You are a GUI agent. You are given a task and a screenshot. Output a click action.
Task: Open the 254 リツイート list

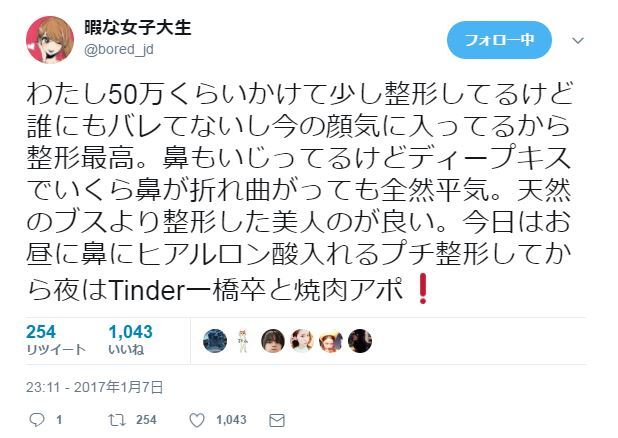pyautogui.click(x=55, y=340)
